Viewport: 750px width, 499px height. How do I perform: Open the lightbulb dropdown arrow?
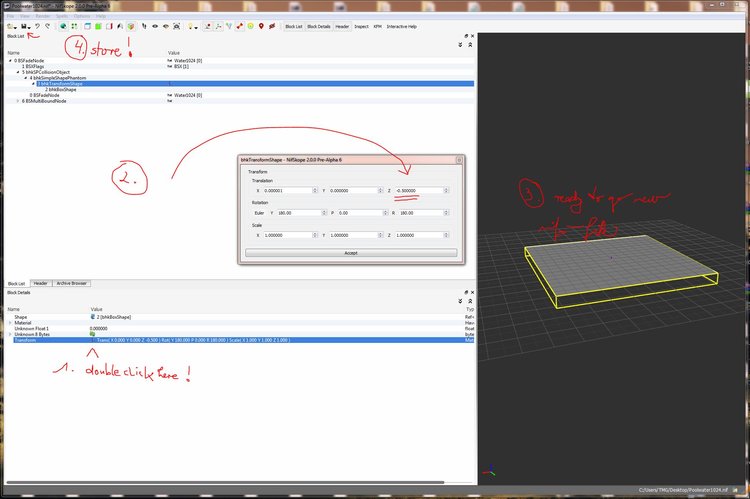[x=196, y=28]
